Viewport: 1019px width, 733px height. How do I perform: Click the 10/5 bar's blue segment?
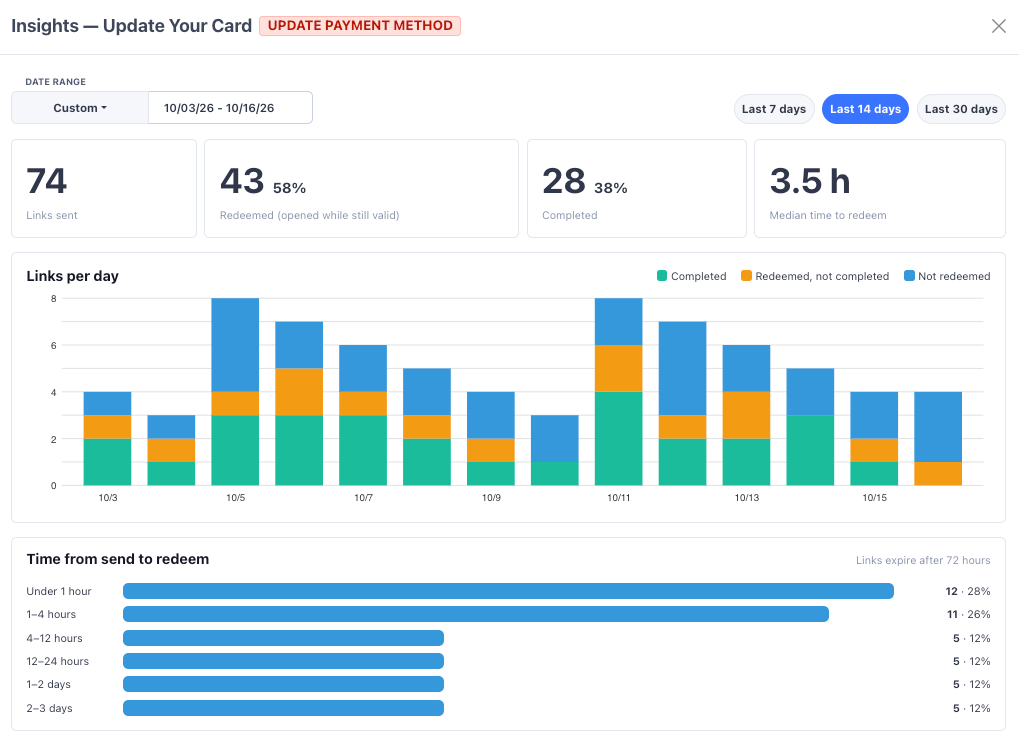[235, 345]
